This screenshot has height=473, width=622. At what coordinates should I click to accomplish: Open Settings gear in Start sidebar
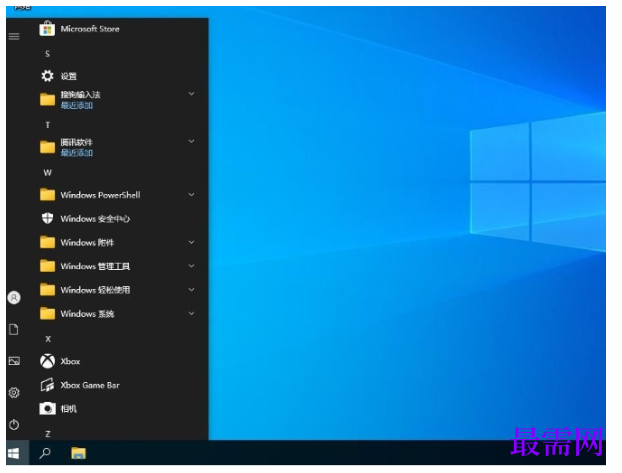tap(14, 393)
